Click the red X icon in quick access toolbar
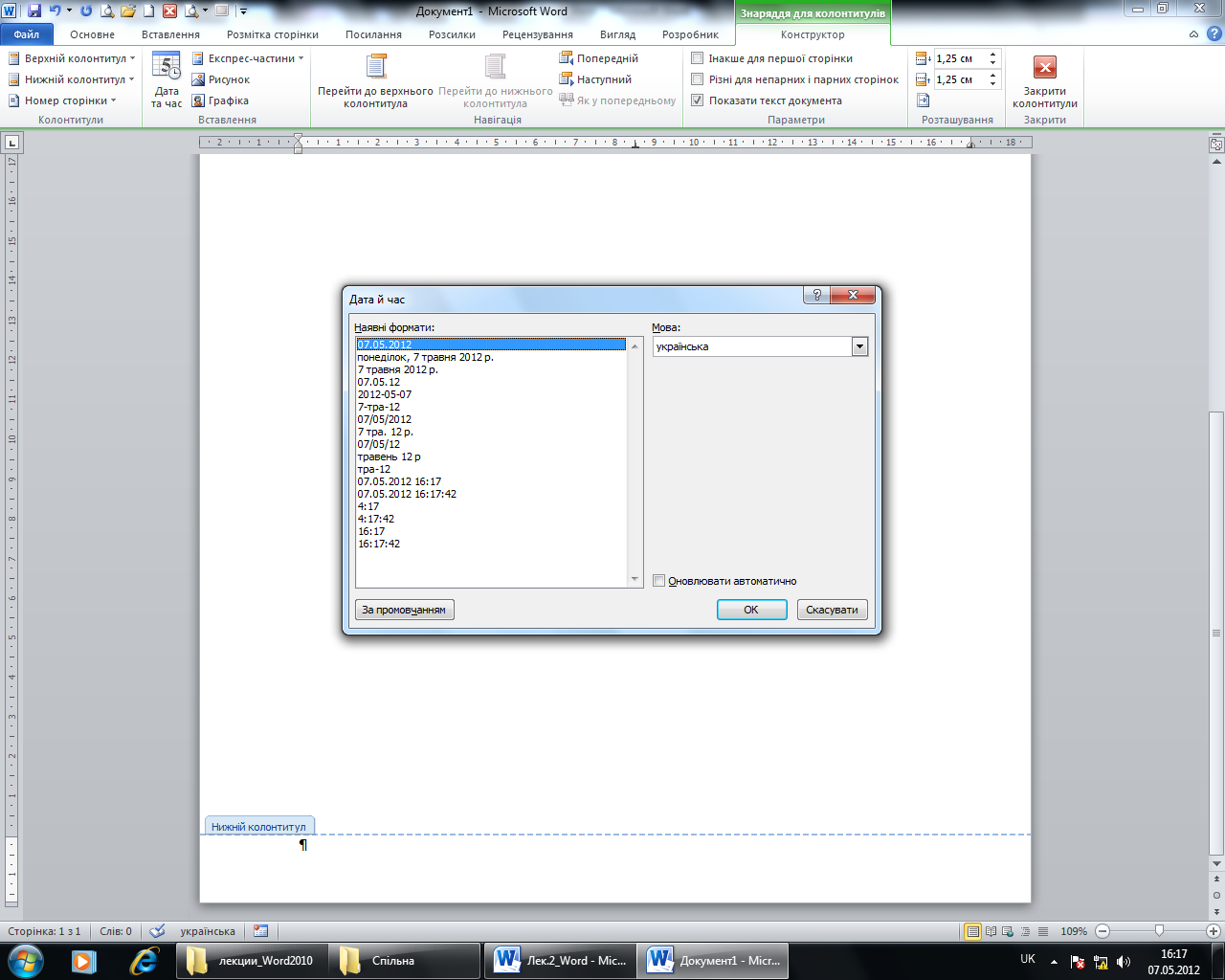 [x=169, y=11]
